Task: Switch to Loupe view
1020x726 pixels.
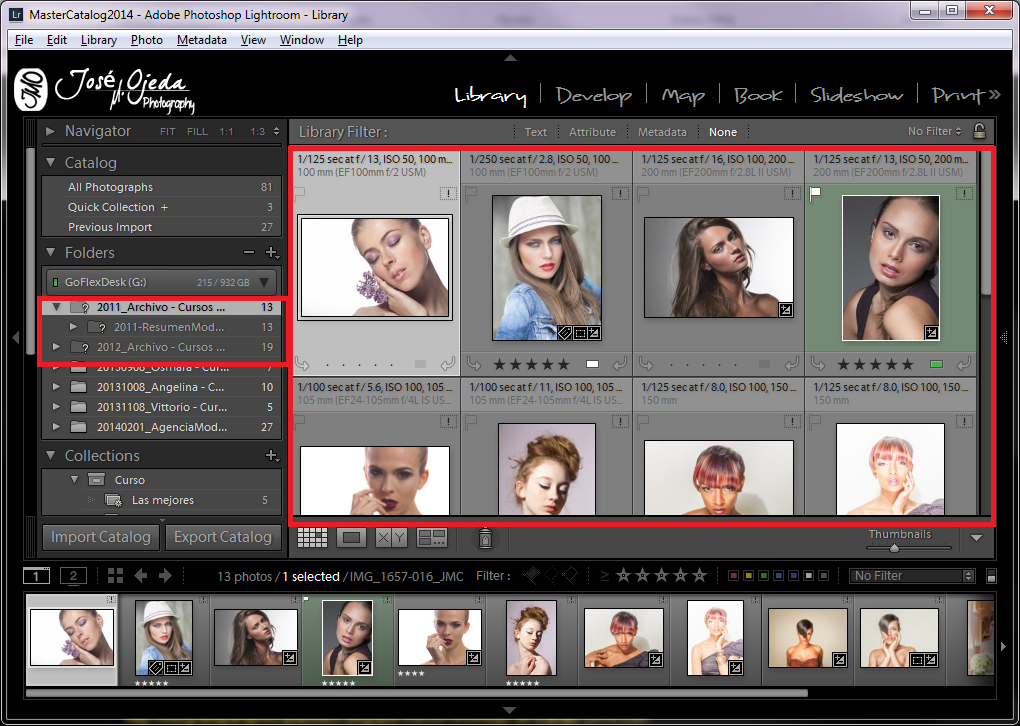Action: 351,537
